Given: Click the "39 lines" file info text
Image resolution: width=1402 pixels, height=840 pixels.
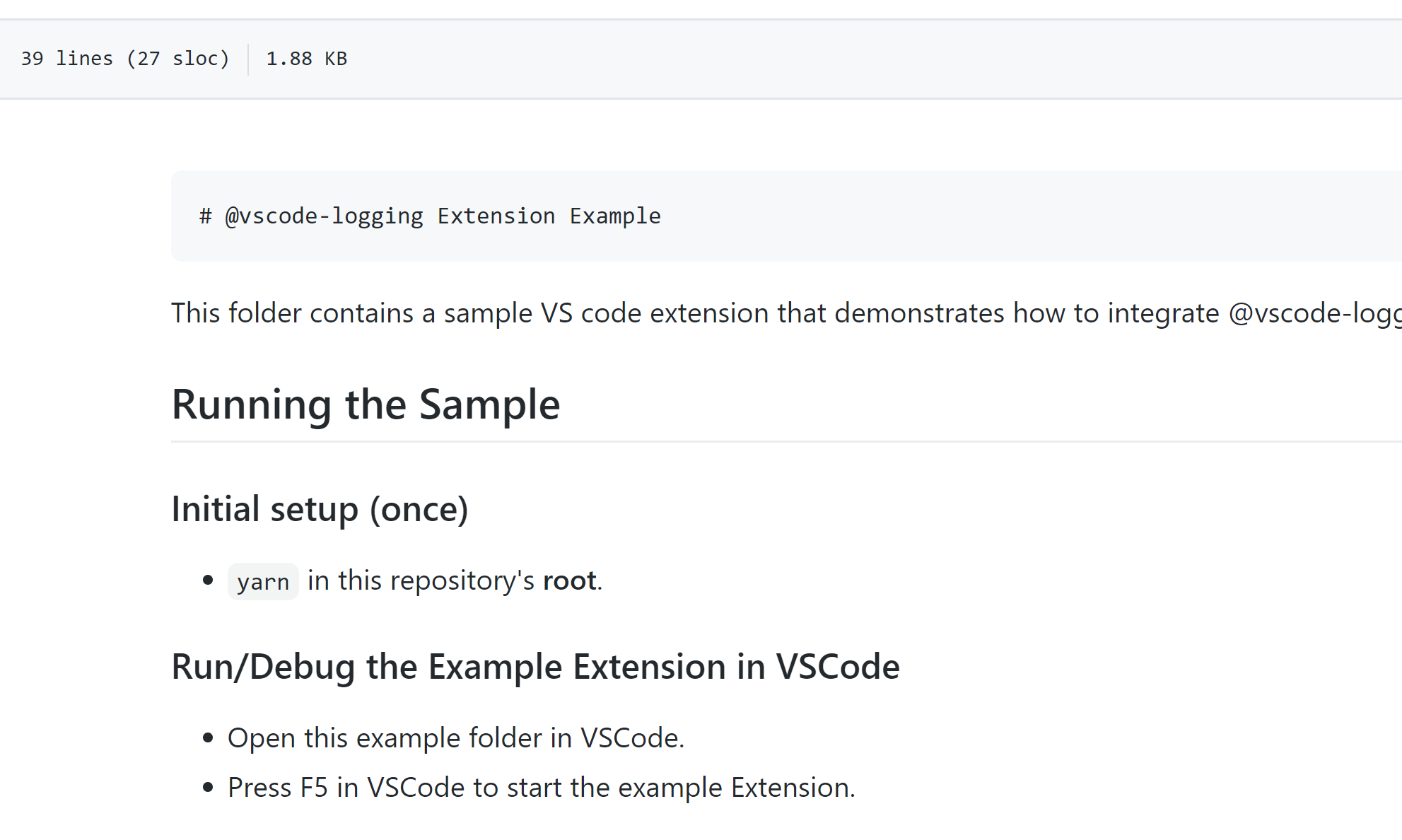Looking at the screenshot, I should pos(66,59).
